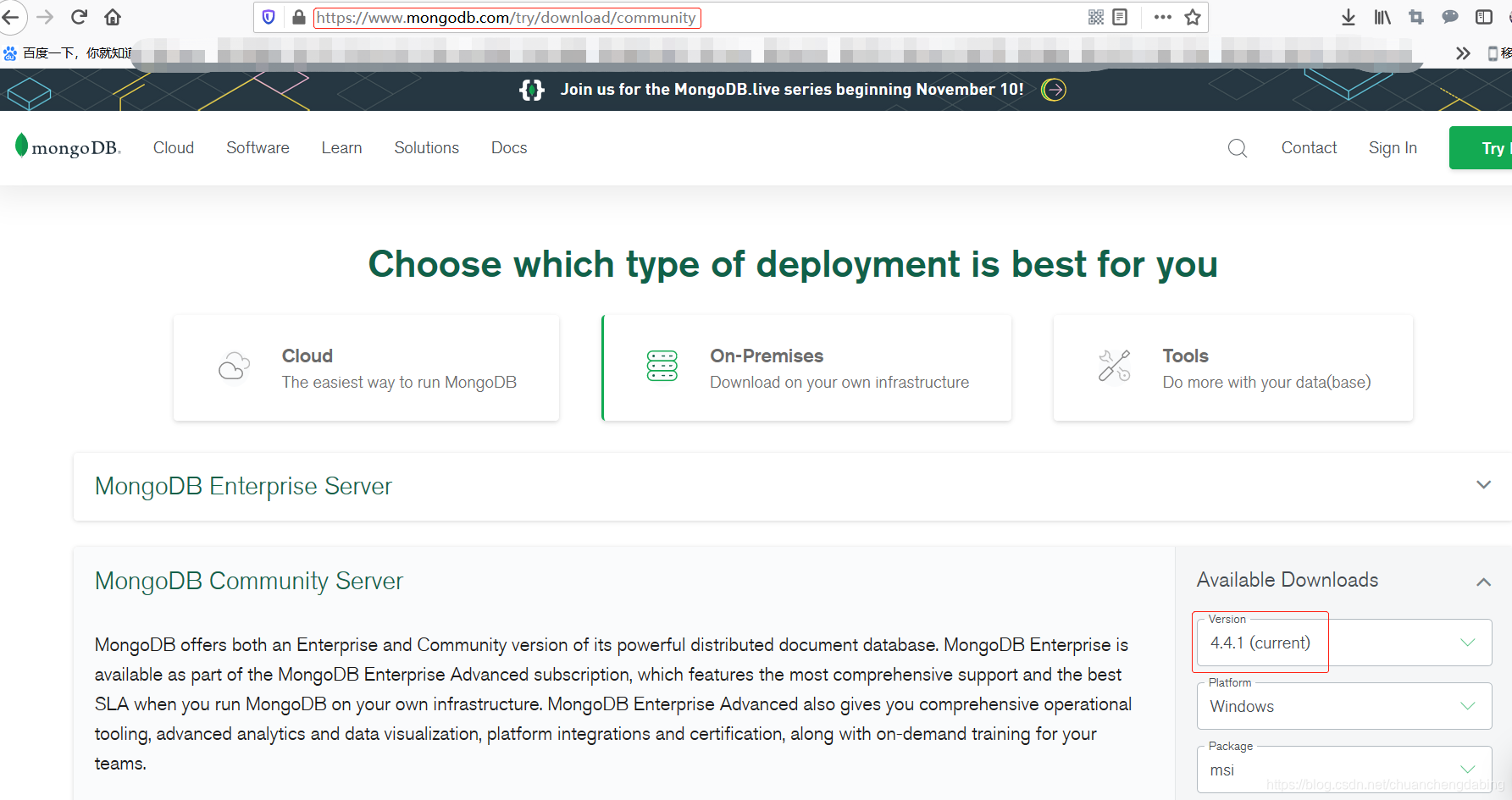Click the mongoDB logo
Screen dimensions: 1512x800
[x=68, y=147]
